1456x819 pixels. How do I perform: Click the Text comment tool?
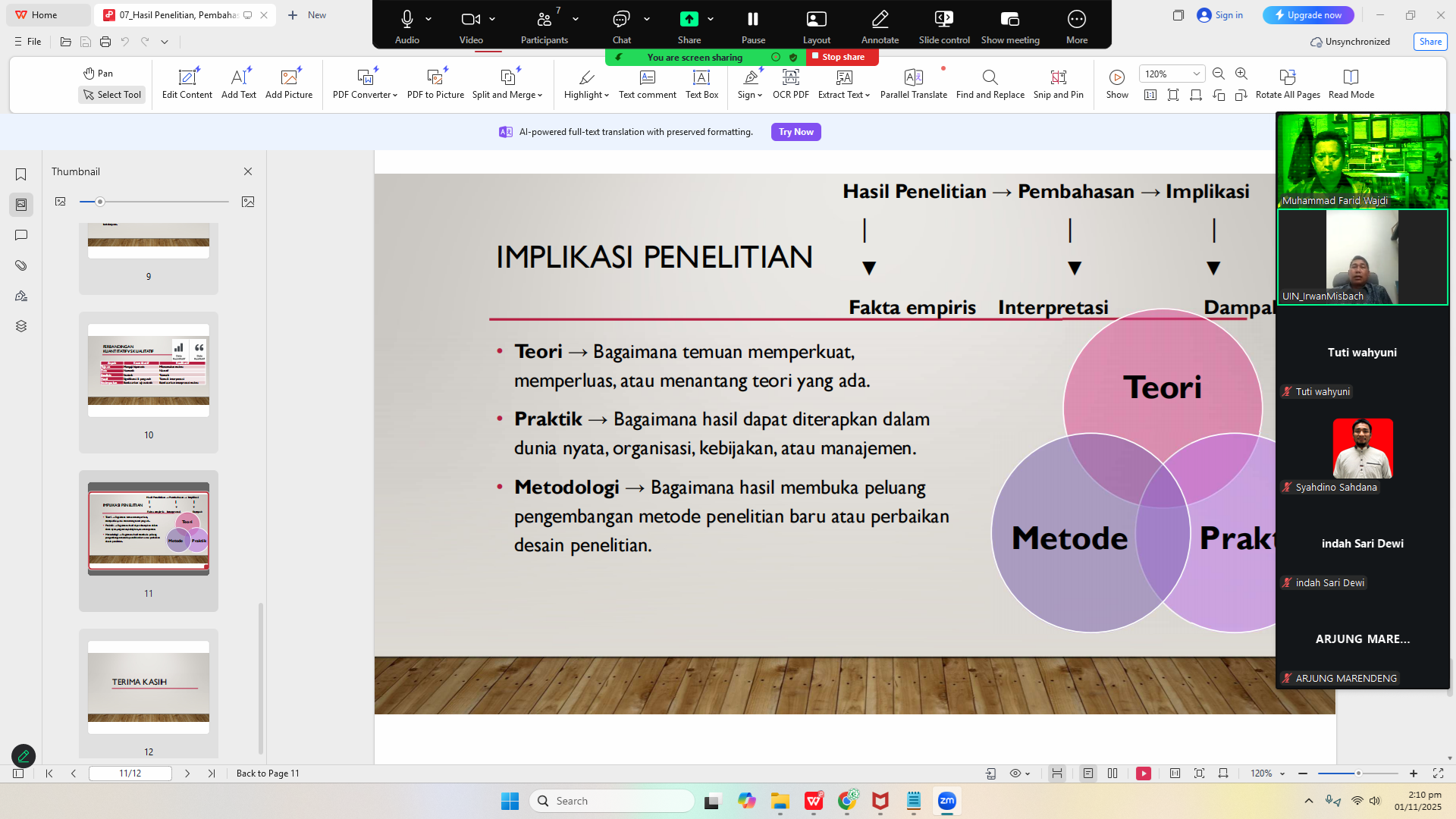coord(647,83)
